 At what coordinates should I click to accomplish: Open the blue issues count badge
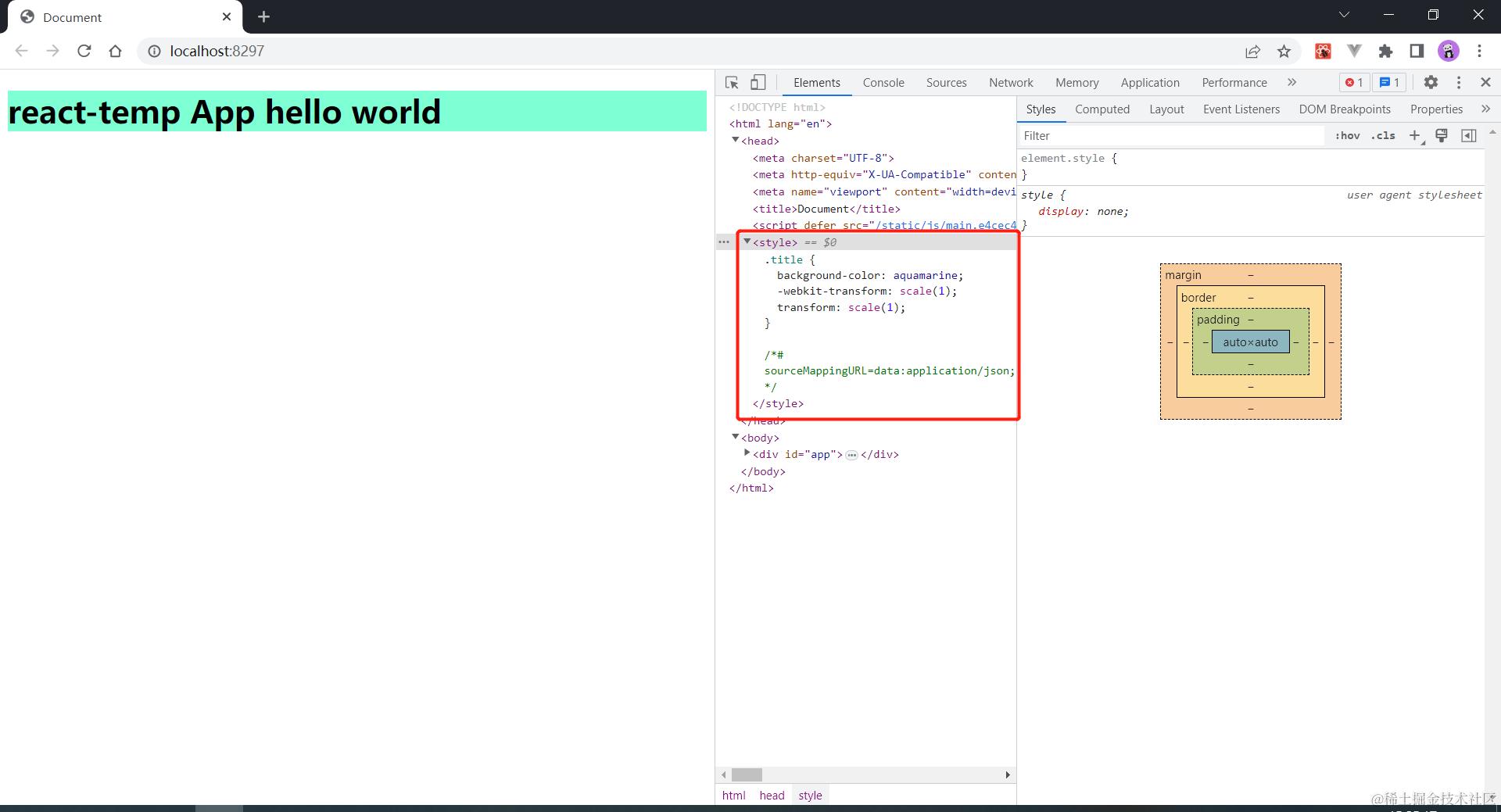pyautogui.click(x=1389, y=83)
